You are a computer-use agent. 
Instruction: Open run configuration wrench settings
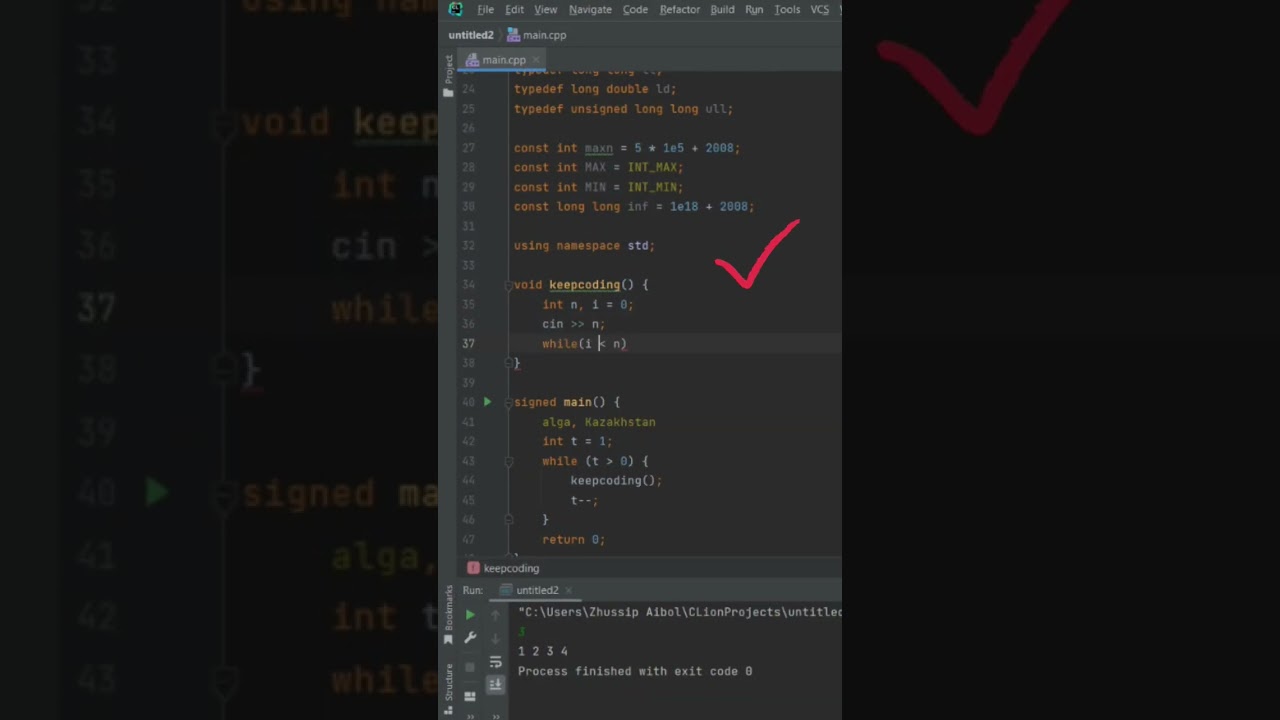(x=470, y=638)
